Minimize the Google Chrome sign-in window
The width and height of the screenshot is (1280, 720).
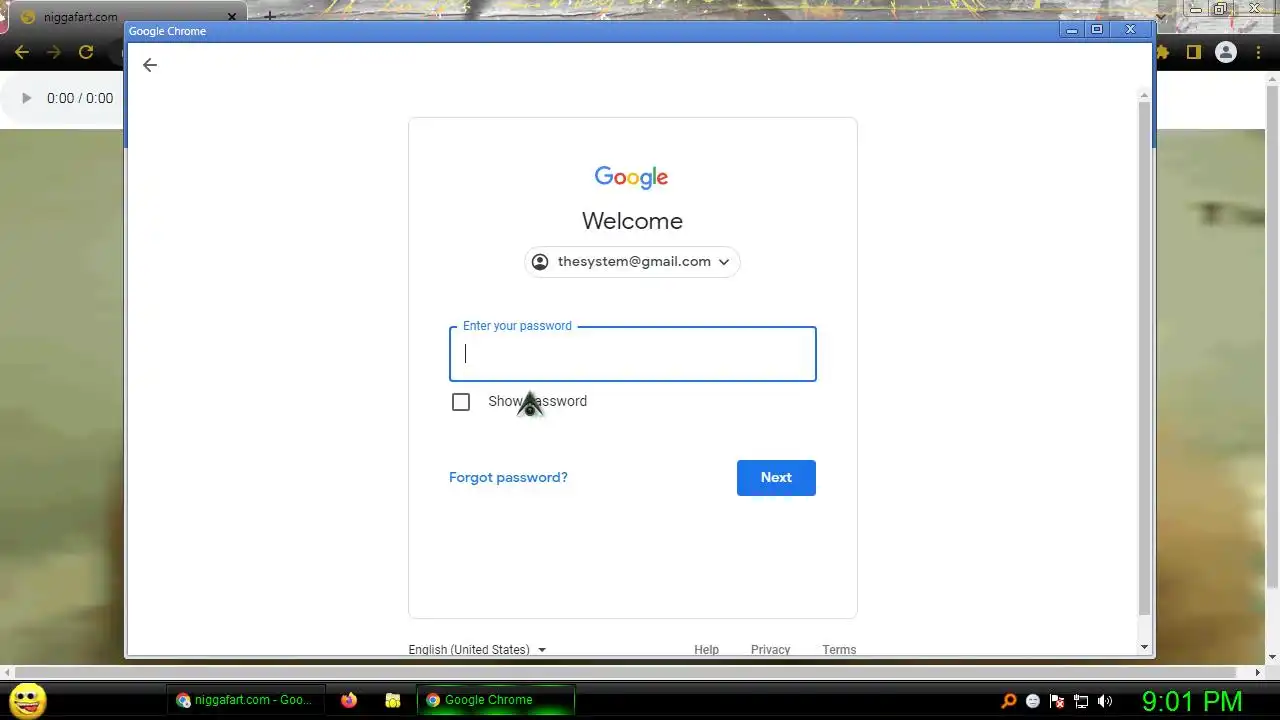pyautogui.click(x=1071, y=30)
